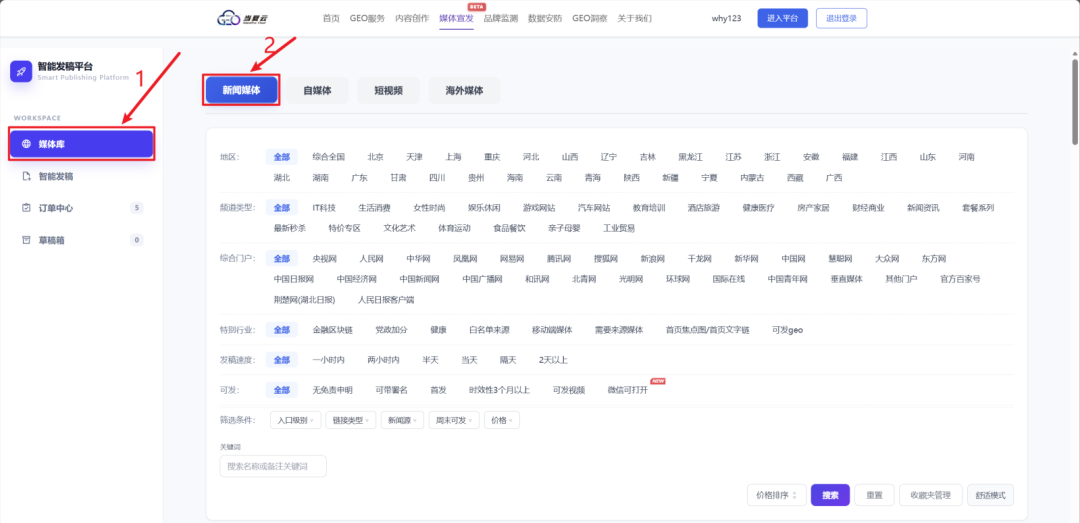Select 广东 in the 地区 filter
1080x523 pixels.
click(360, 178)
